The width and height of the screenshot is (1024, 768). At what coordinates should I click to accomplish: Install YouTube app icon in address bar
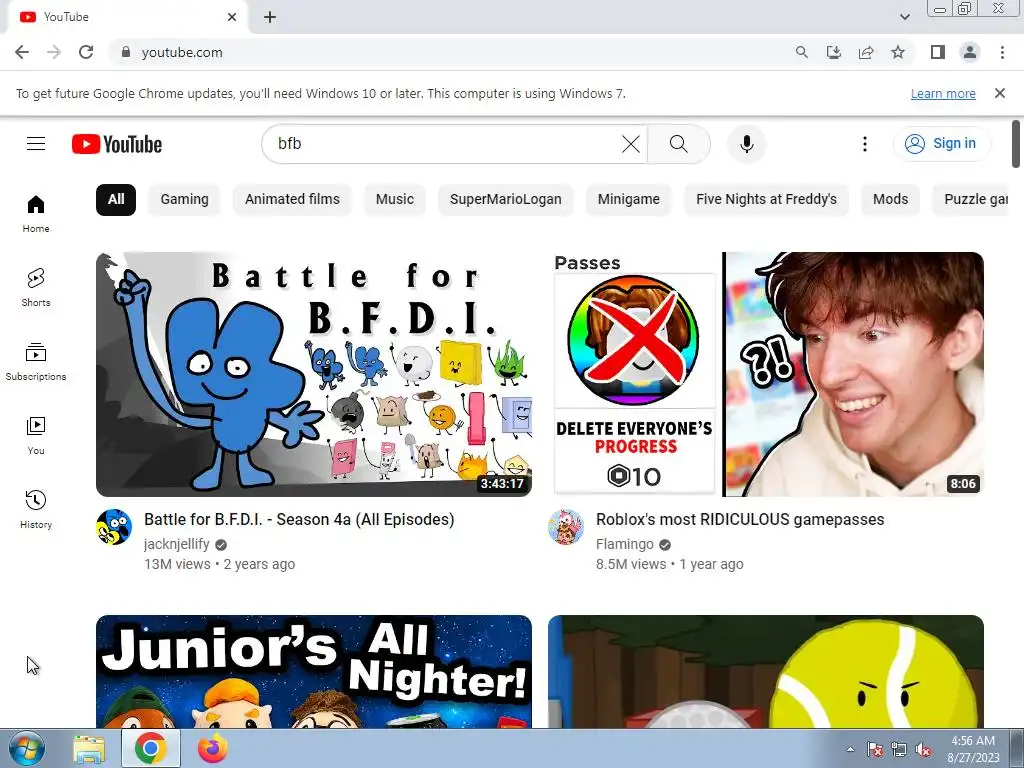(x=833, y=52)
